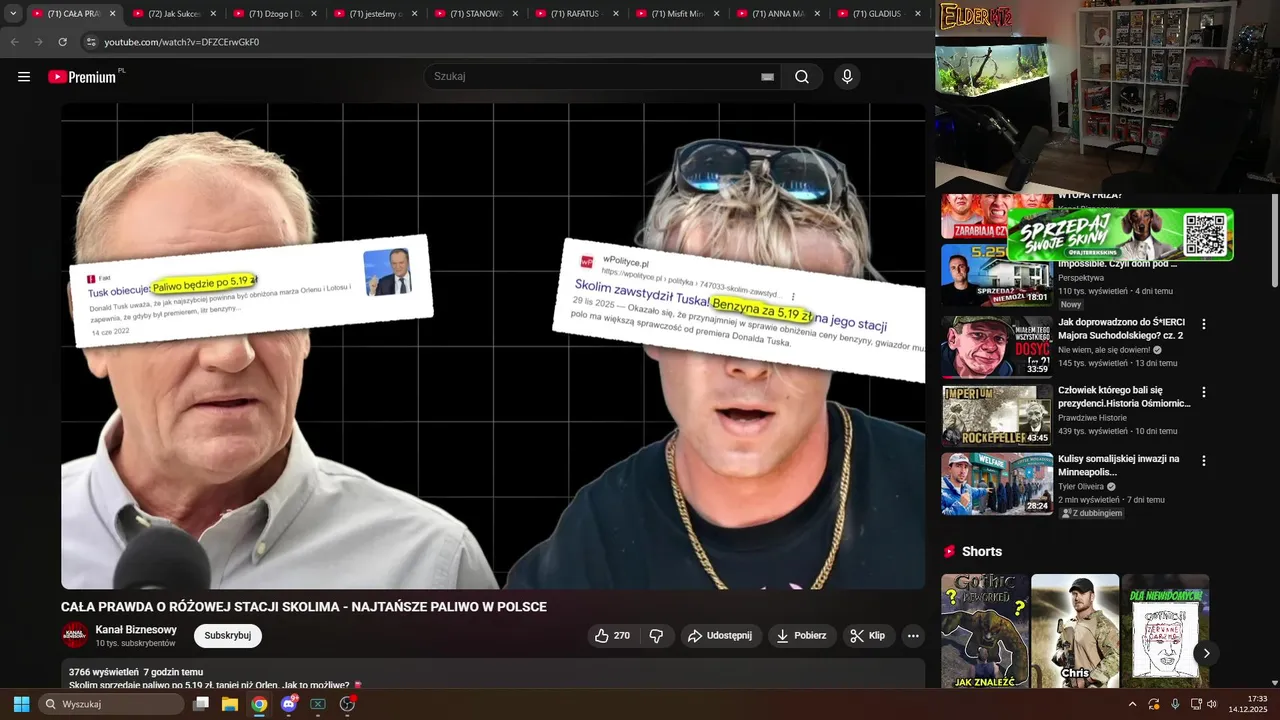Open the 'Chris' soldier Short
Viewport: 1280px width, 720px height.
(1075, 631)
